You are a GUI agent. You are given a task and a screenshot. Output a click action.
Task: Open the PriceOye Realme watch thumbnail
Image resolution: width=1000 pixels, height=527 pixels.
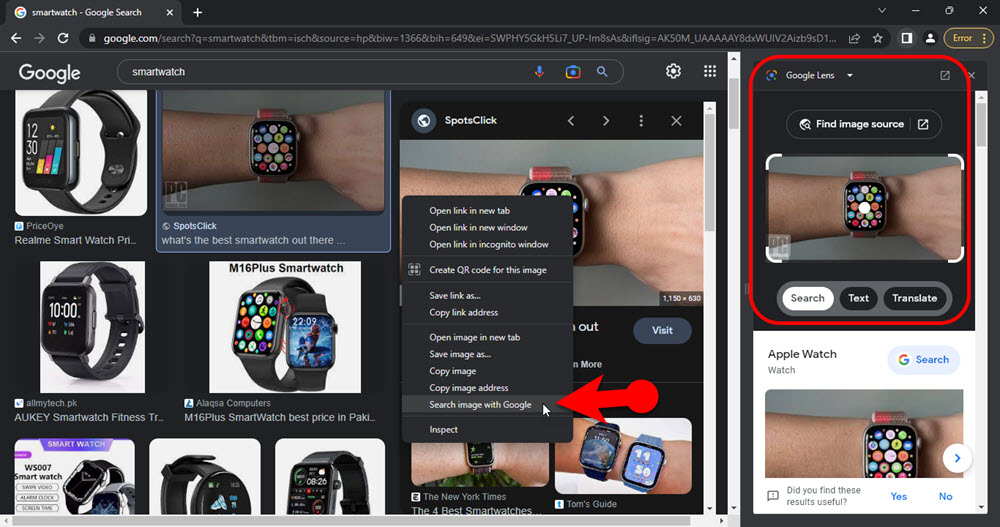tap(81, 152)
